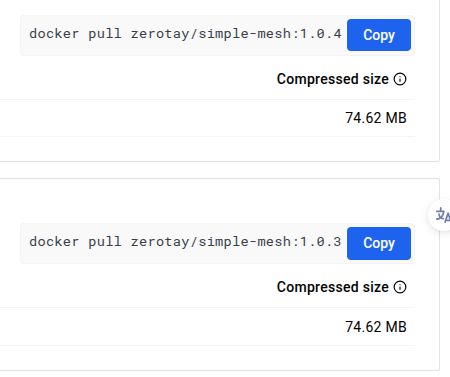Image resolution: width=450 pixels, height=377 pixels.
Task: Click word 'docker' in 1.0.4 command
Action: pos(54,34)
